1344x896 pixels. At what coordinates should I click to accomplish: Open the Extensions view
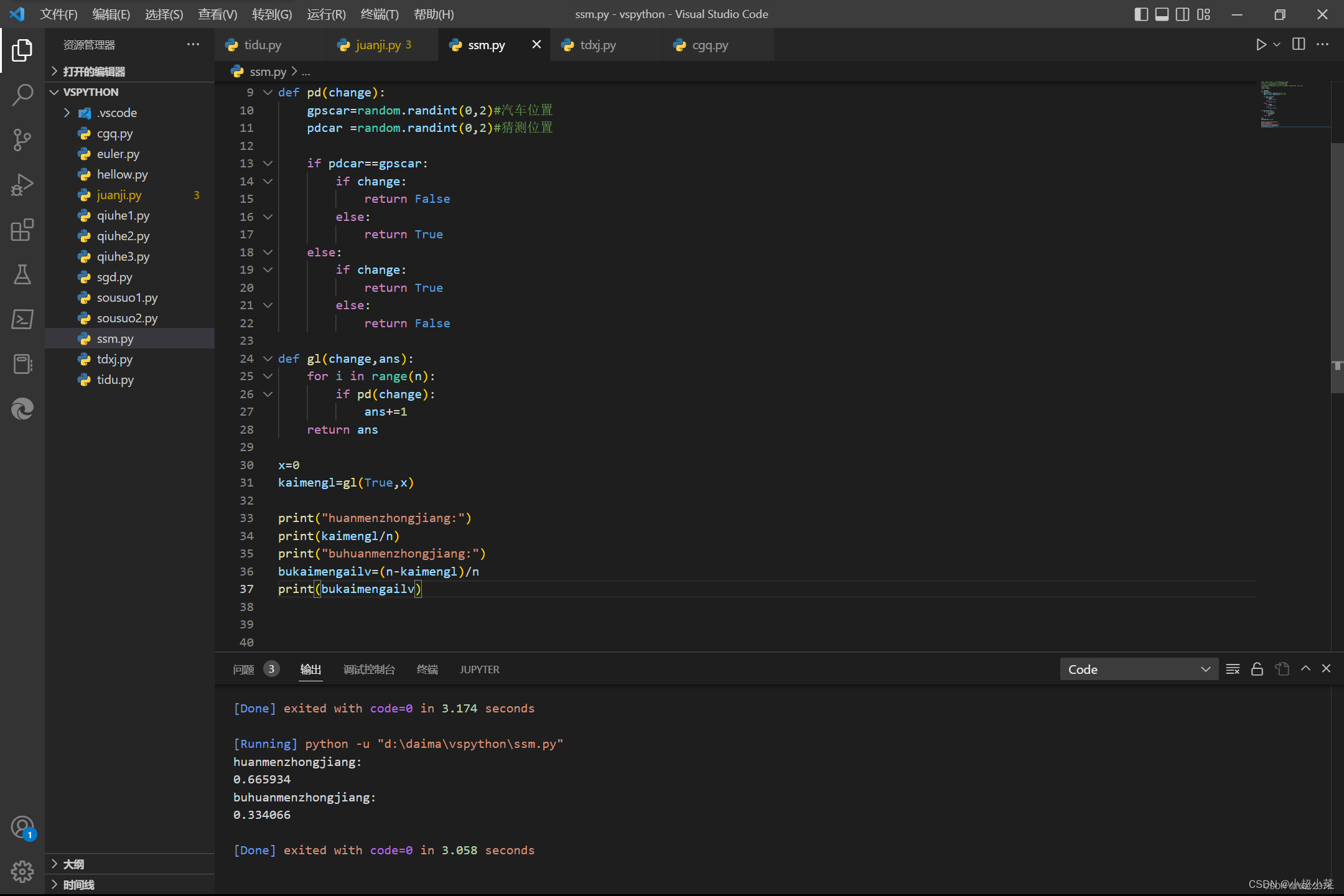point(22,230)
